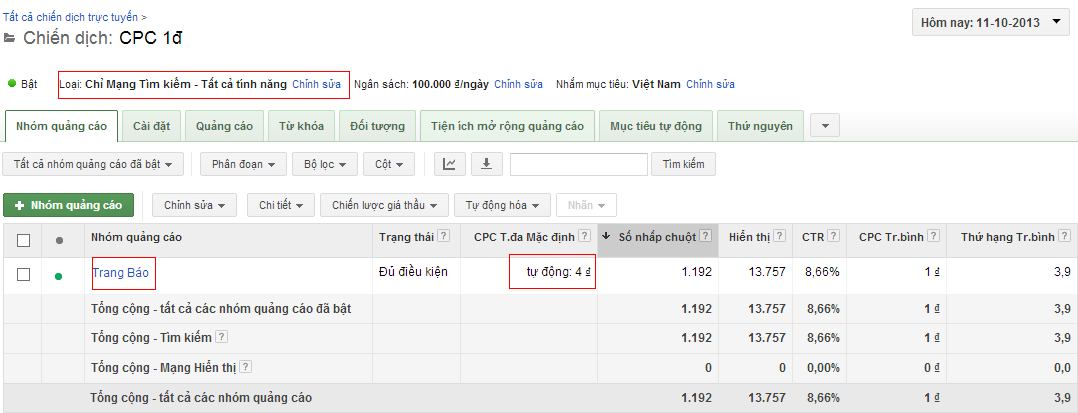Viewport: 1078px width, 413px height.
Task: Open the Chỉnh sửa dropdown button
Action: [195, 205]
